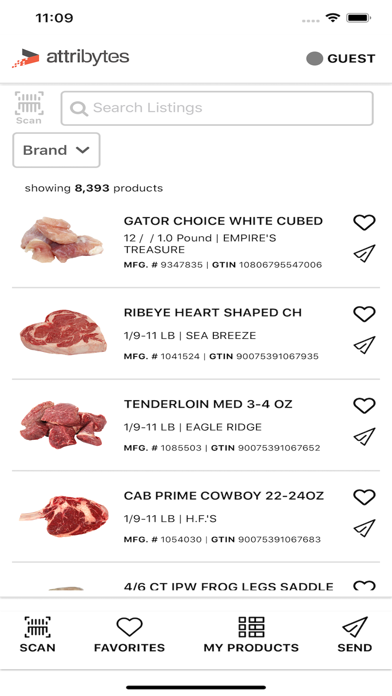Go to the Send tab
This screenshot has height=696, width=392.
[x=355, y=635]
